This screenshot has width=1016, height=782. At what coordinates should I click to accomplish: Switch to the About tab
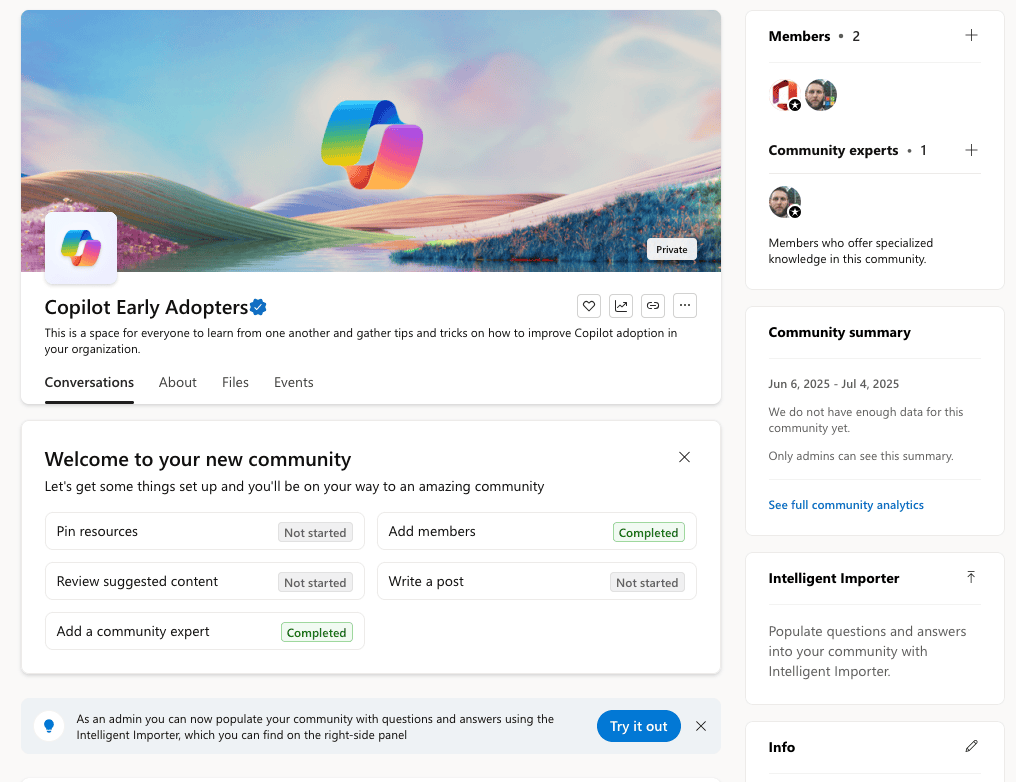click(178, 382)
